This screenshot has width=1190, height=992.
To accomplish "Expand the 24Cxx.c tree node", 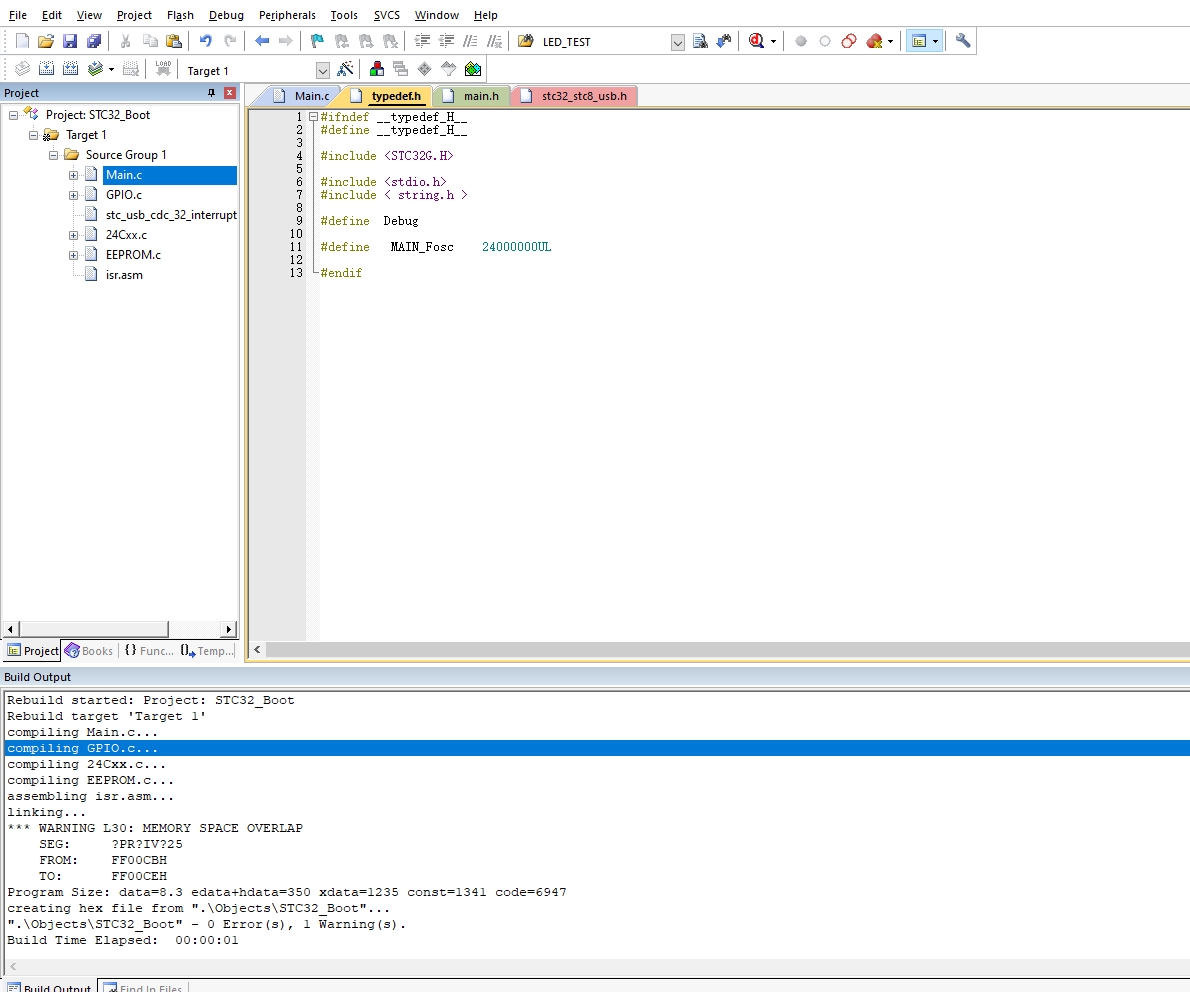I will [x=74, y=235].
